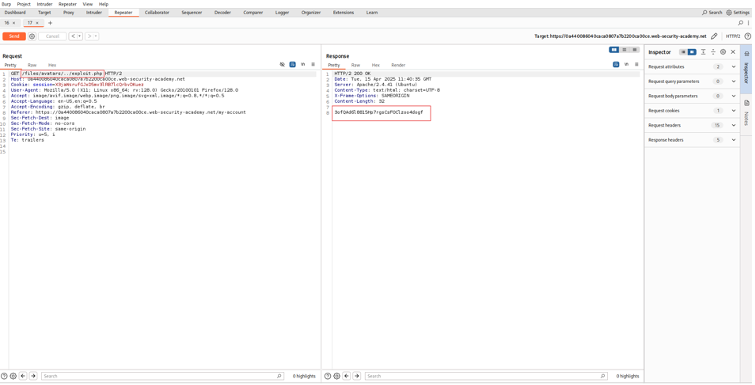
Task: Toggle the HTTP/2 protocol label
Action: click(x=733, y=36)
